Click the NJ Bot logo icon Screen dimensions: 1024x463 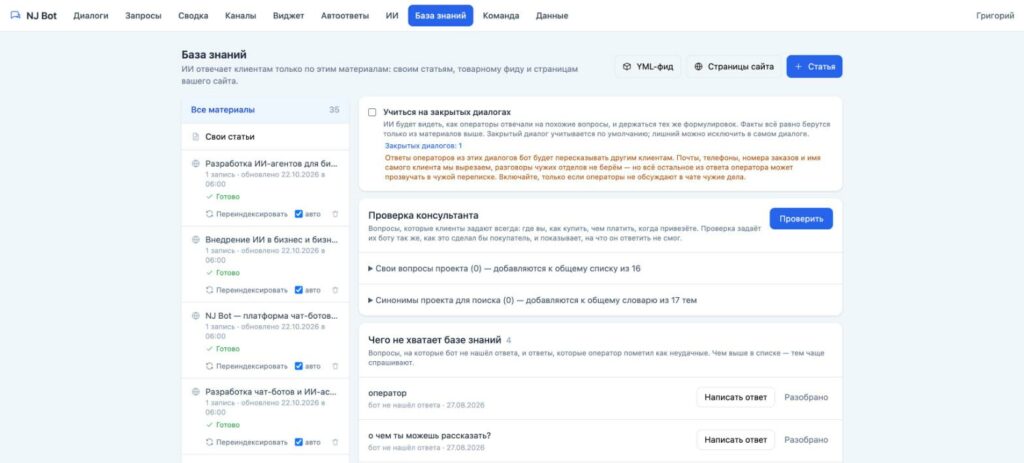16,16
